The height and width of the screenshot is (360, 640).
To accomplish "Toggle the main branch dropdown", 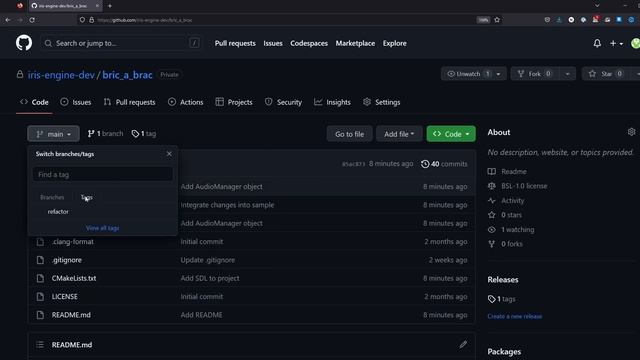I will (53, 134).
